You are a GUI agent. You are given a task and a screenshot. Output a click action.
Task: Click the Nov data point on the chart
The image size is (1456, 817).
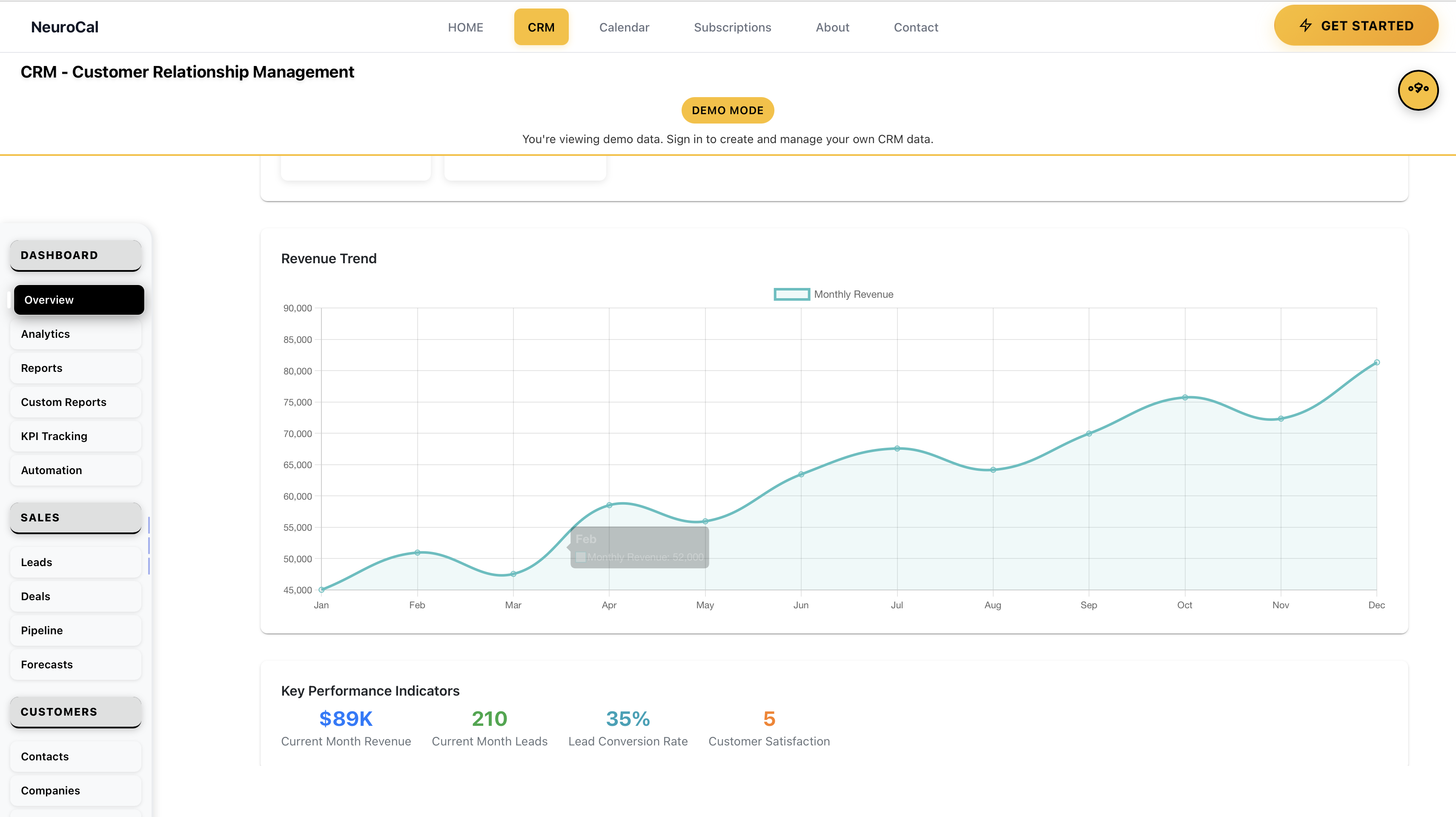click(1281, 419)
